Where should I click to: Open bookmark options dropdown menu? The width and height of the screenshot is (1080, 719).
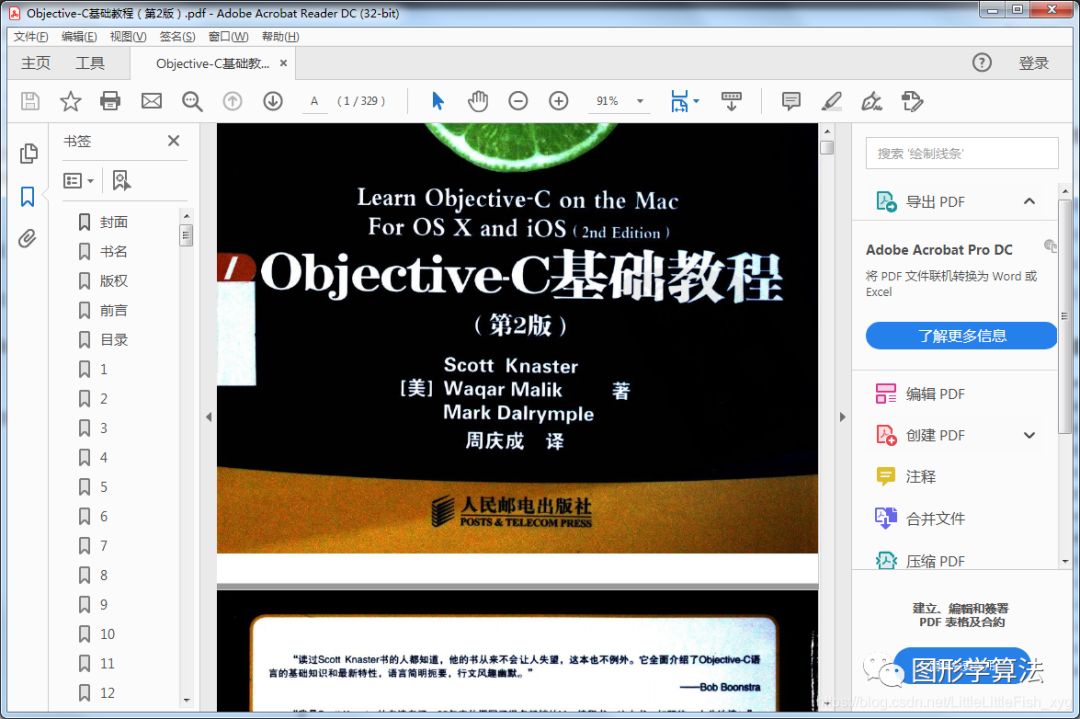(79, 180)
